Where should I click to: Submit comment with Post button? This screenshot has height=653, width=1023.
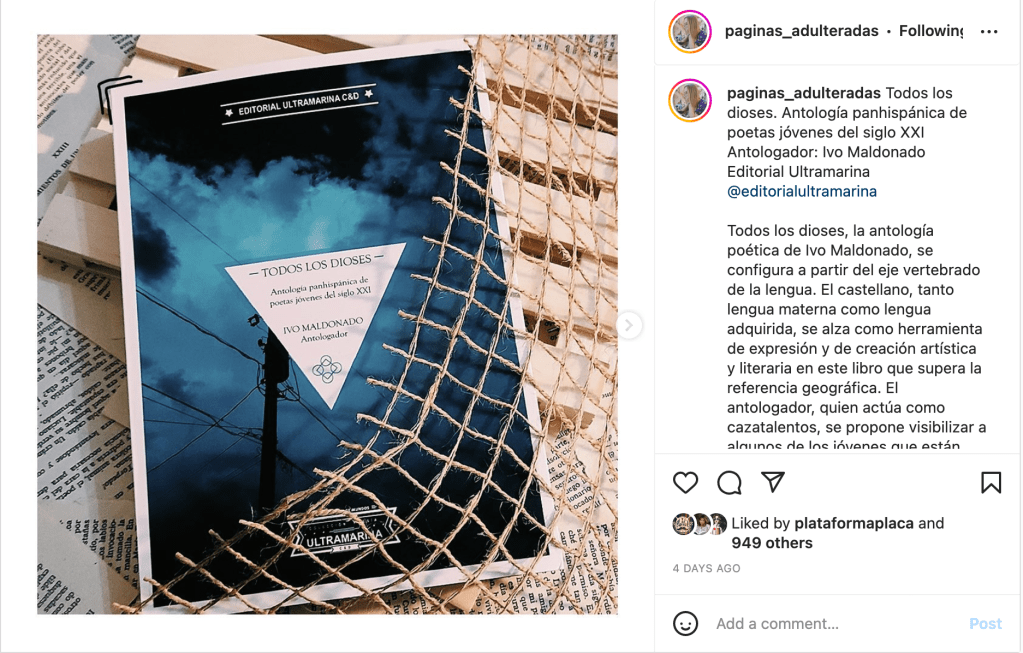point(985,624)
